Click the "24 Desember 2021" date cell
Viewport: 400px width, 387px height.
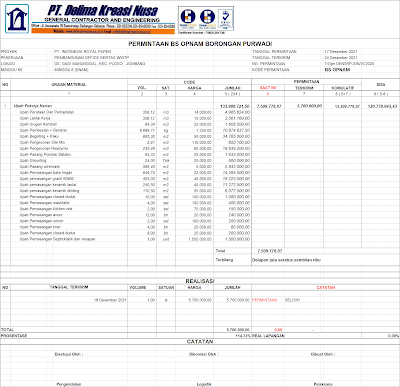(x=341, y=58)
